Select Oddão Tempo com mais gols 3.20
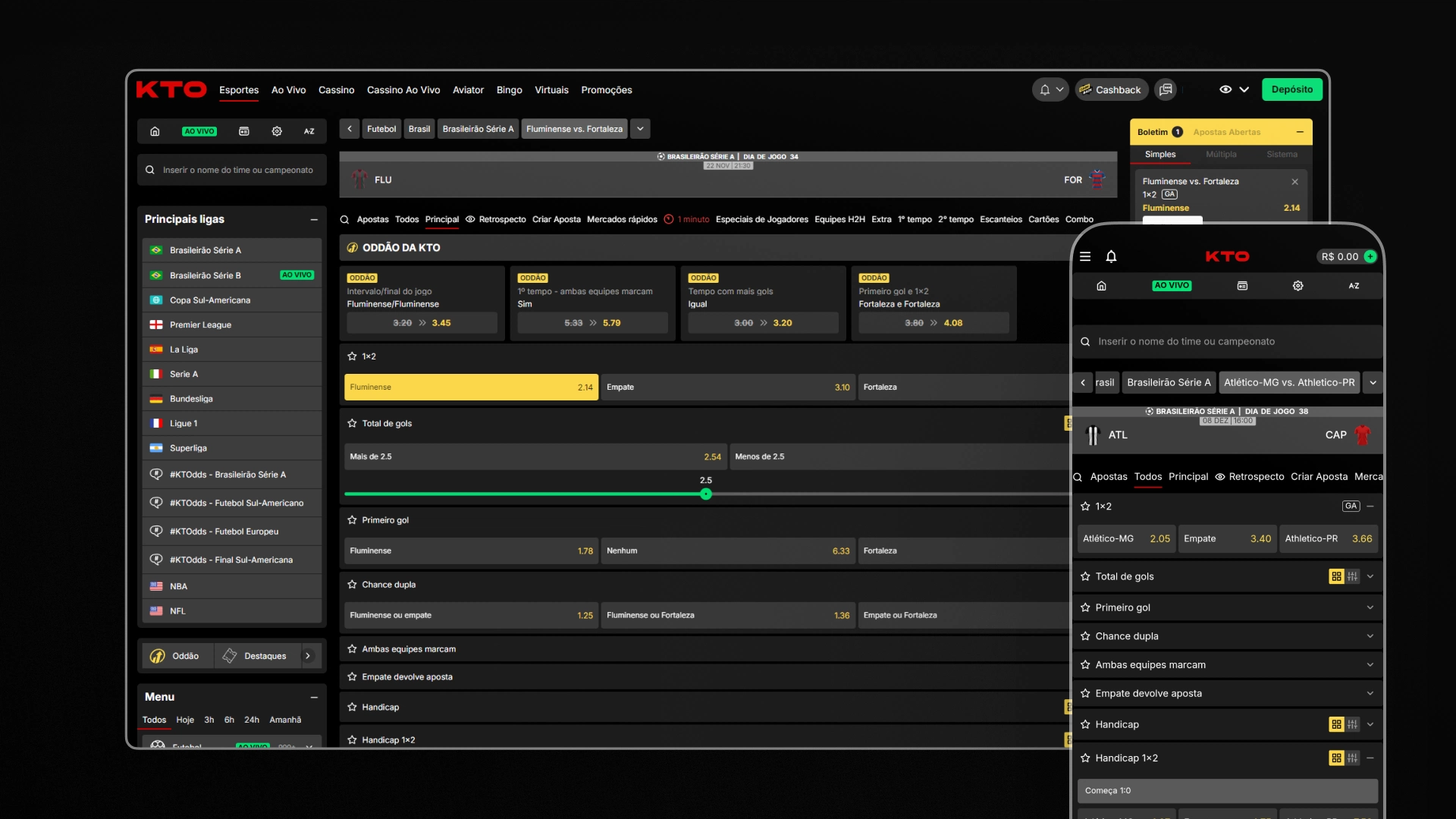The width and height of the screenshot is (1456, 819). point(763,323)
